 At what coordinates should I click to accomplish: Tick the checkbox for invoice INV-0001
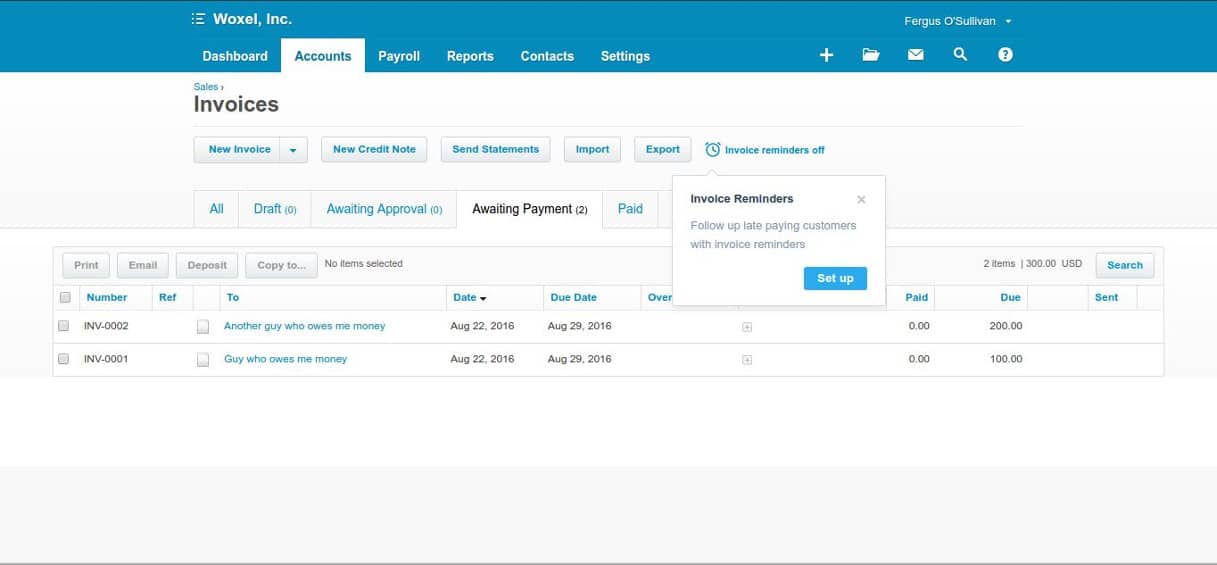tap(64, 359)
